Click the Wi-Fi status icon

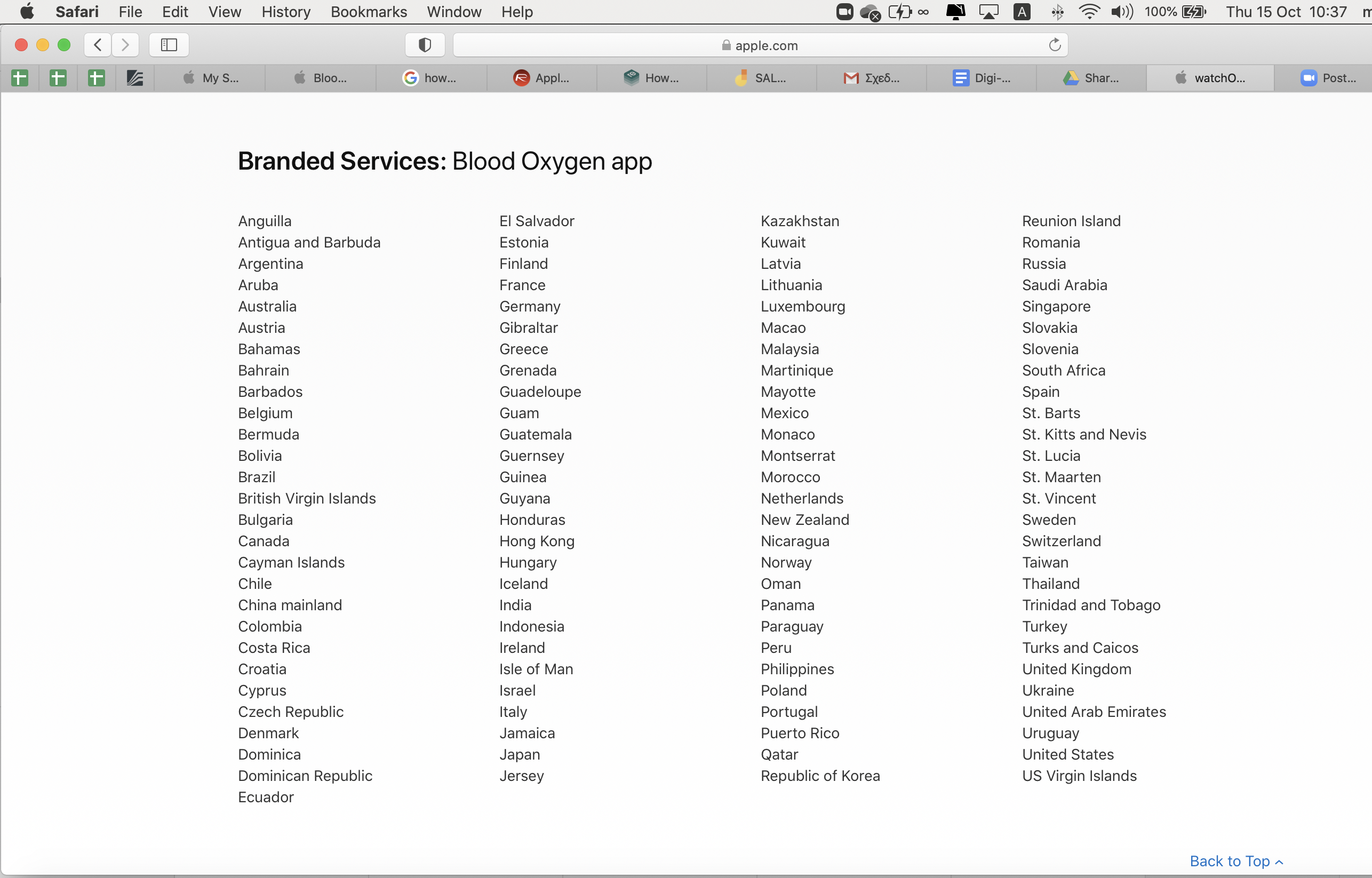[x=1089, y=11]
